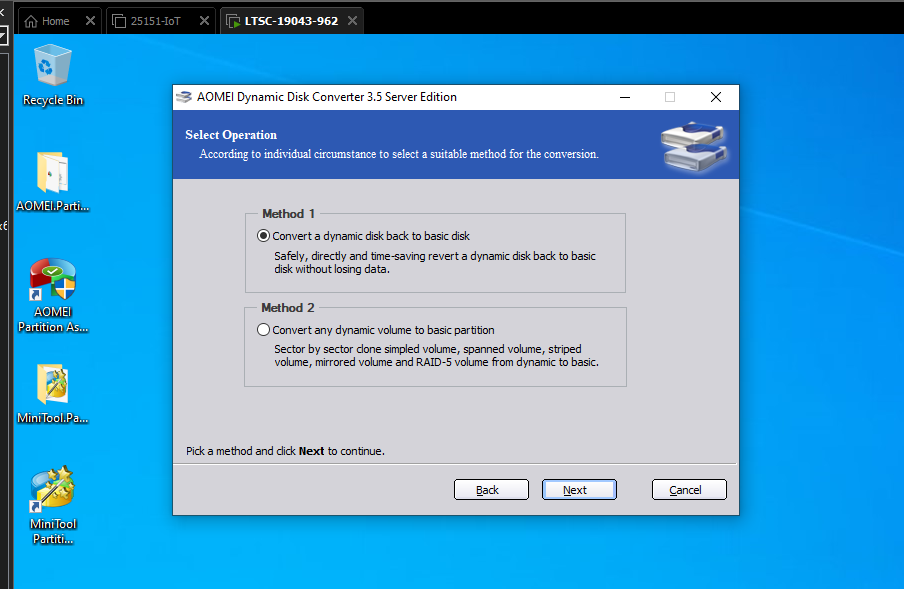904x589 pixels.
Task: Close the AOMEI Dynamic Disk Converter window
Action: tap(716, 97)
